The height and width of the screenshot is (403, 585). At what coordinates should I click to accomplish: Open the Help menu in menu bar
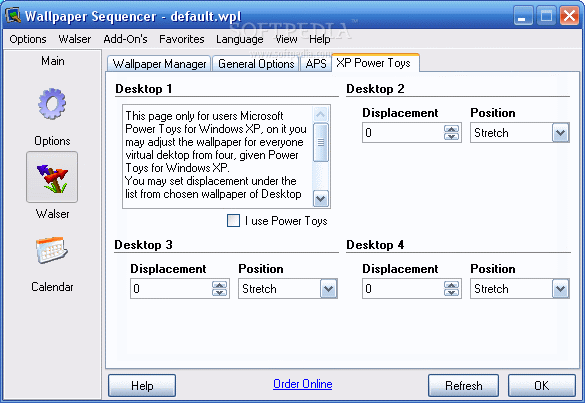click(x=320, y=39)
